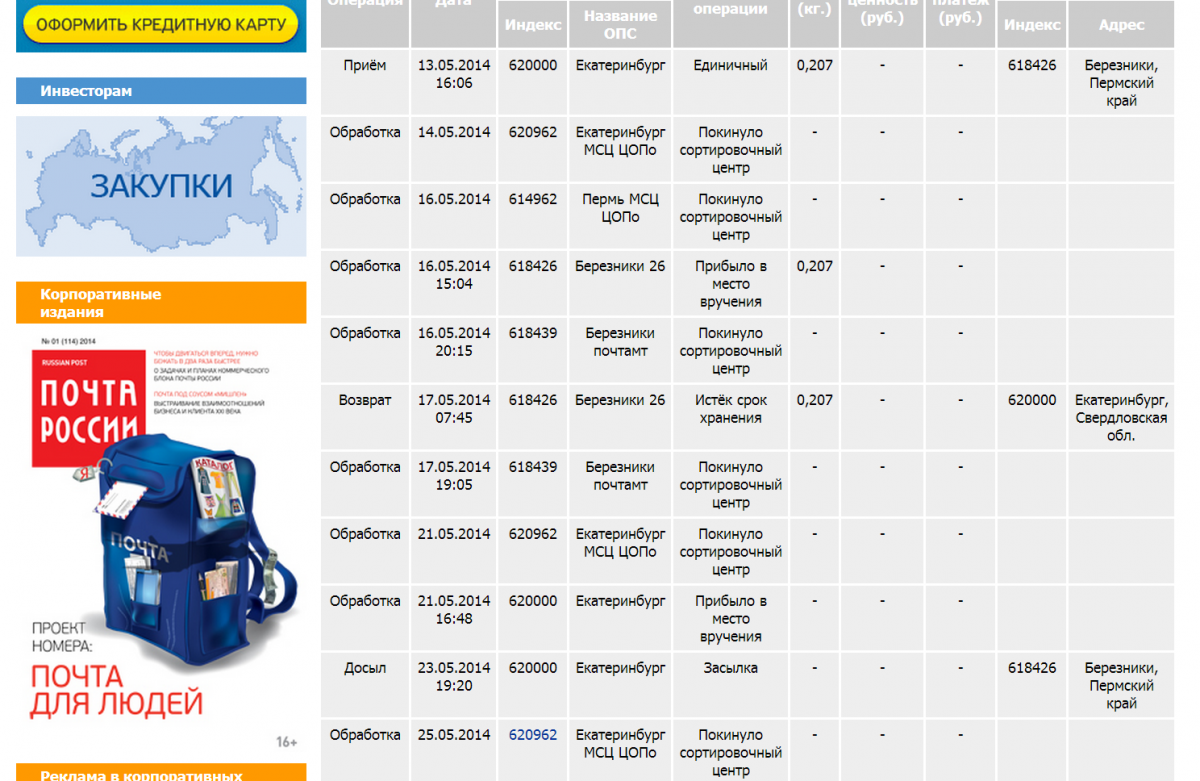
Task: Click the Екатеринбург, Свердловская обл. address cell
Action: (x=1121, y=417)
